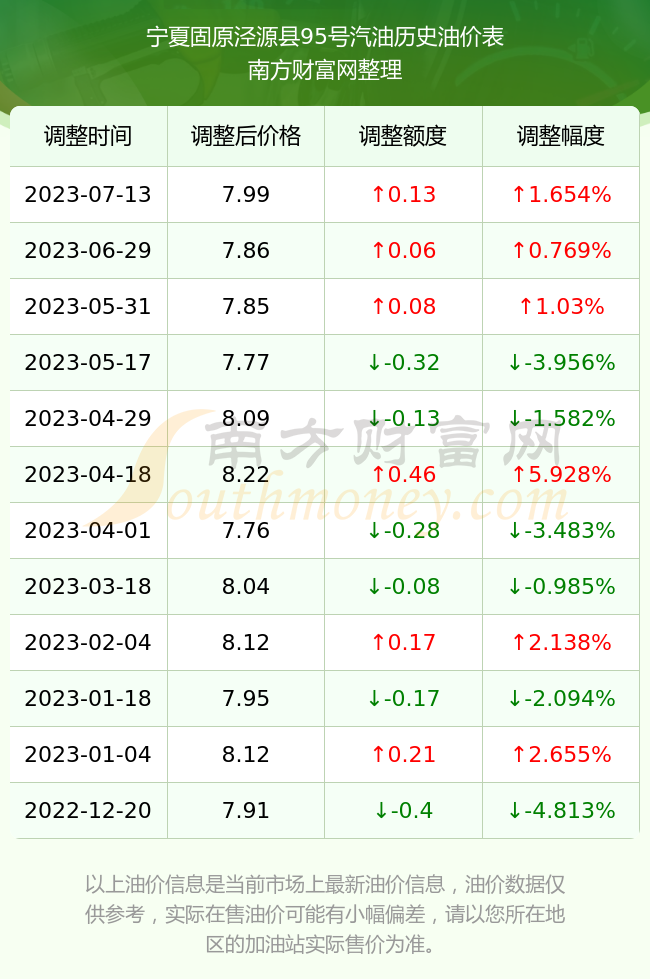The height and width of the screenshot is (980, 650).
Task: Click the 调整额度 column header
Action: coord(403,136)
